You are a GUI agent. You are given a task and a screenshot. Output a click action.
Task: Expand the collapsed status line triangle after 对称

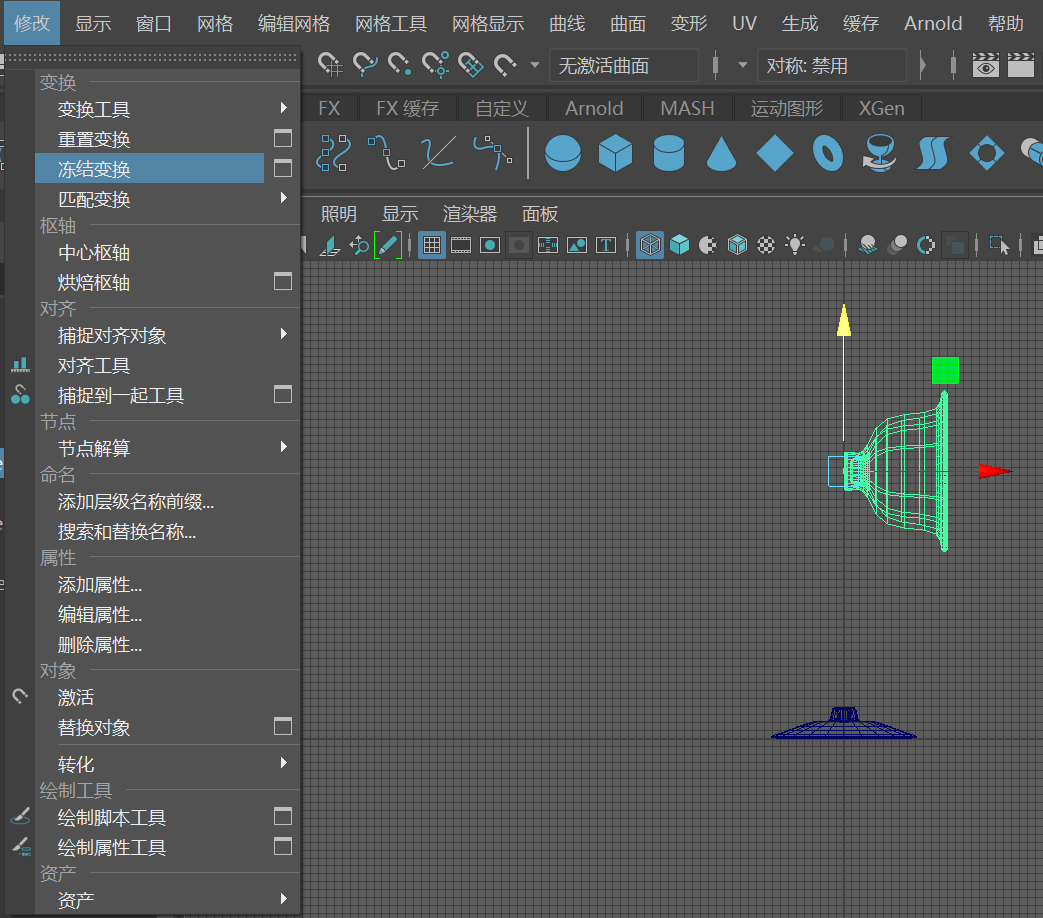923,65
